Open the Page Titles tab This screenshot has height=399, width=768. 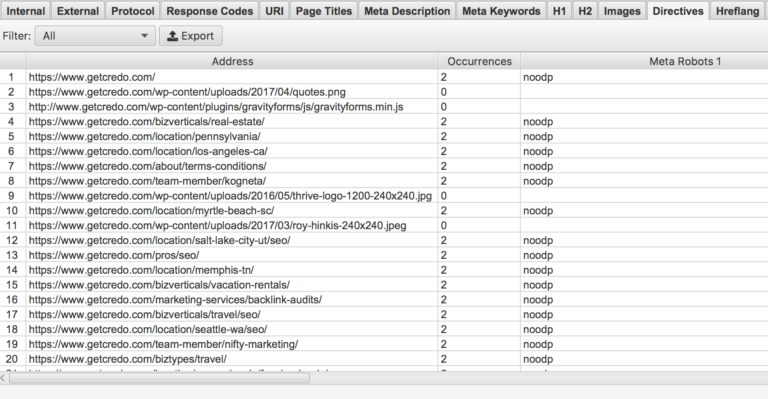click(324, 11)
